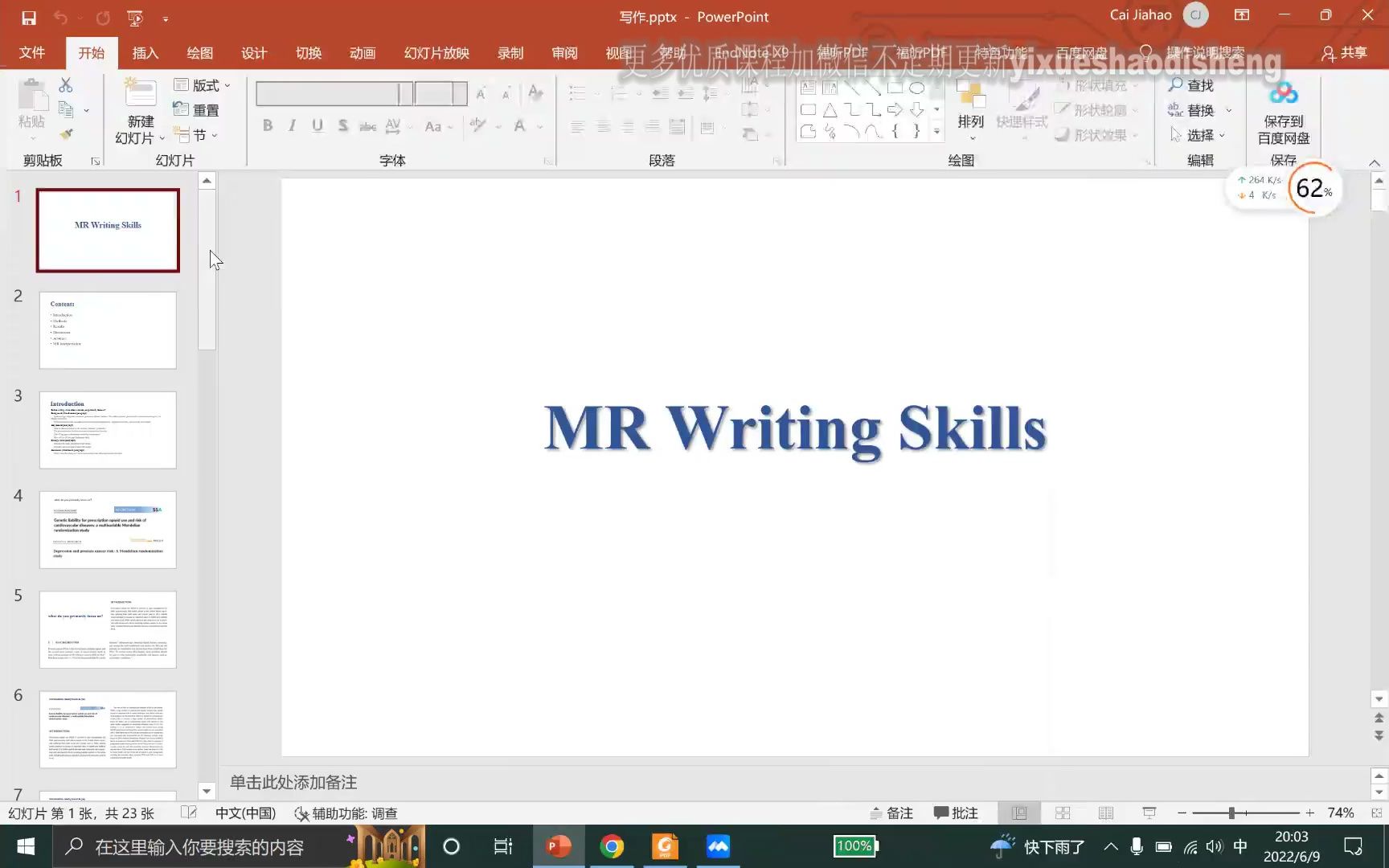The width and height of the screenshot is (1389, 868).
Task: Click the 74% zoom level
Action: [1340, 813]
